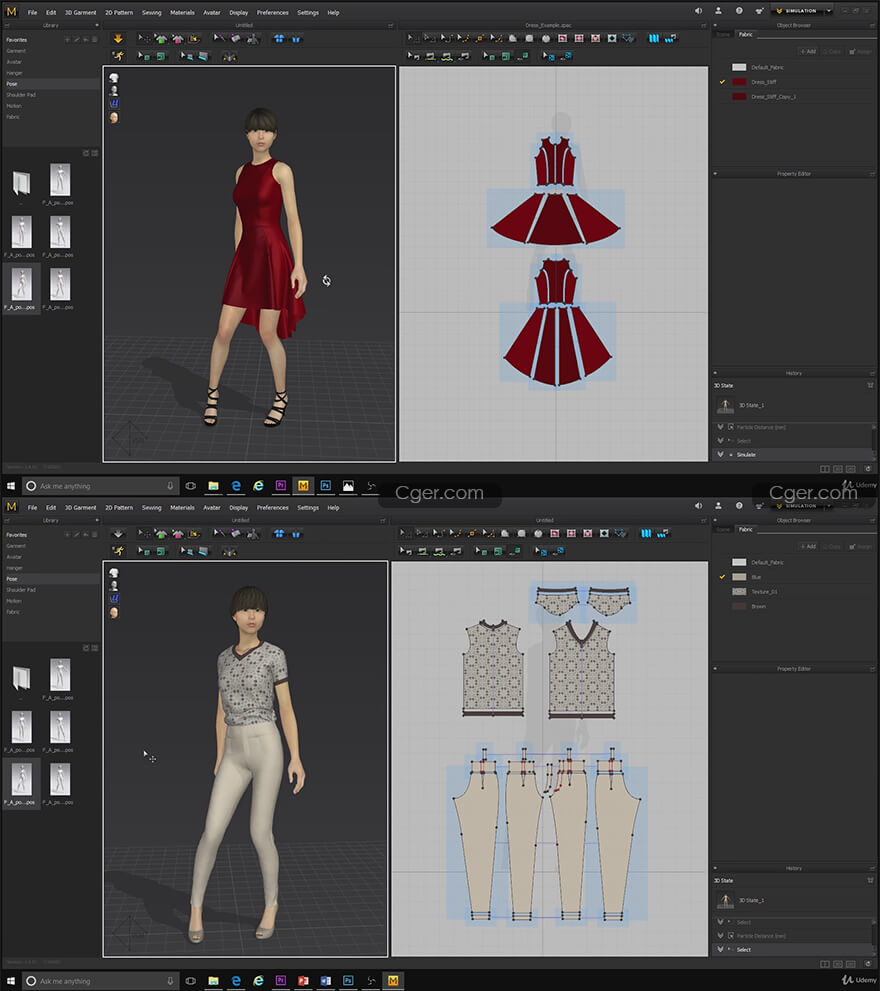The image size is (880, 991).
Task: Open Photoshop from the upper Windows taskbar
Action: point(326,486)
